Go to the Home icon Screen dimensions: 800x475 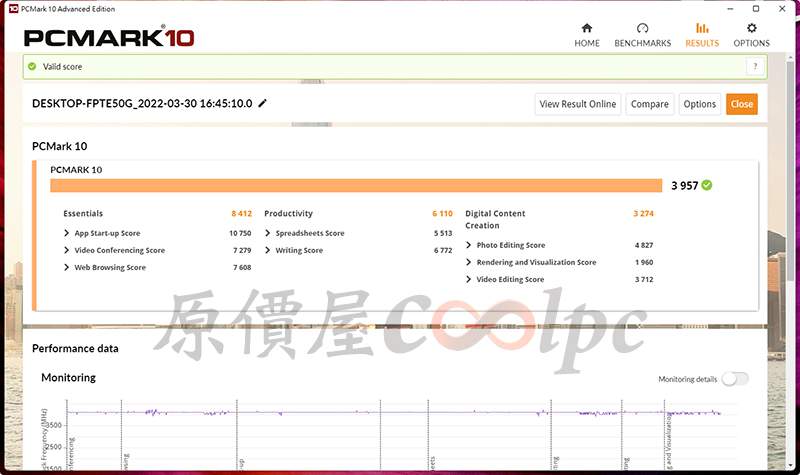tap(587, 28)
